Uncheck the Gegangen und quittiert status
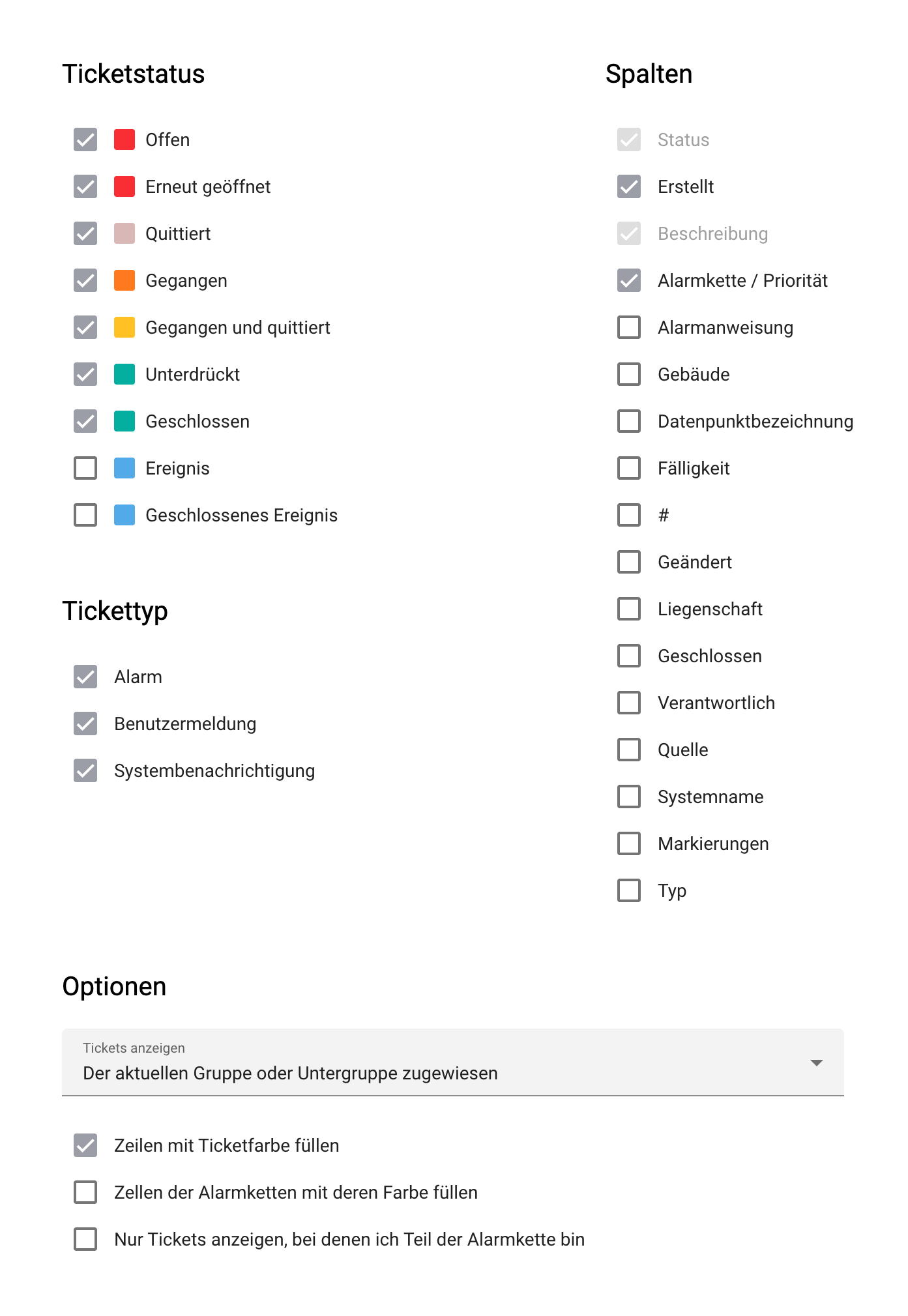The height and width of the screenshot is (1316, 908). pyautogui.click(x=85, y=327)
